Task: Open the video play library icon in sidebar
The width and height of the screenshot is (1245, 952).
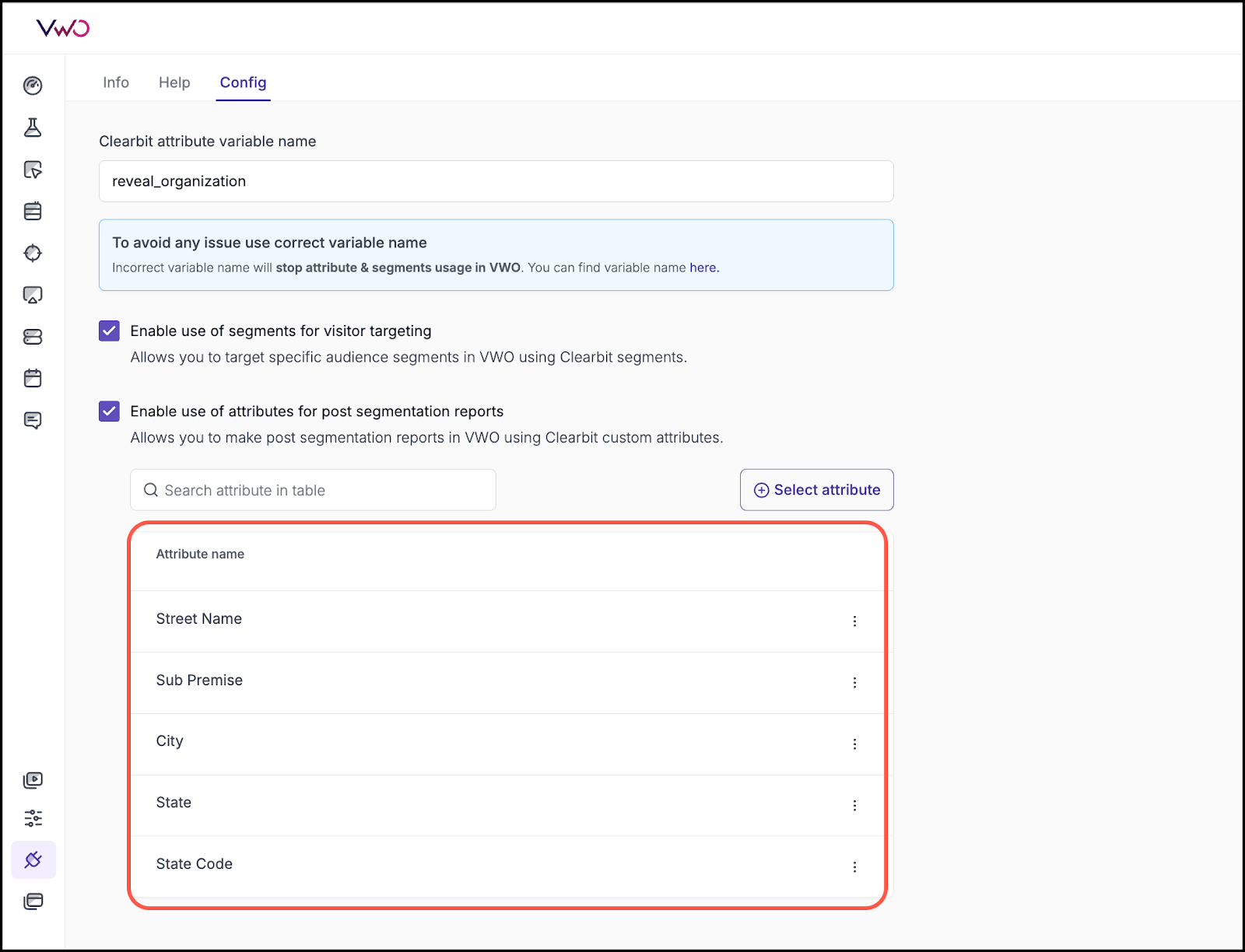Action: [x=33, y=780]
